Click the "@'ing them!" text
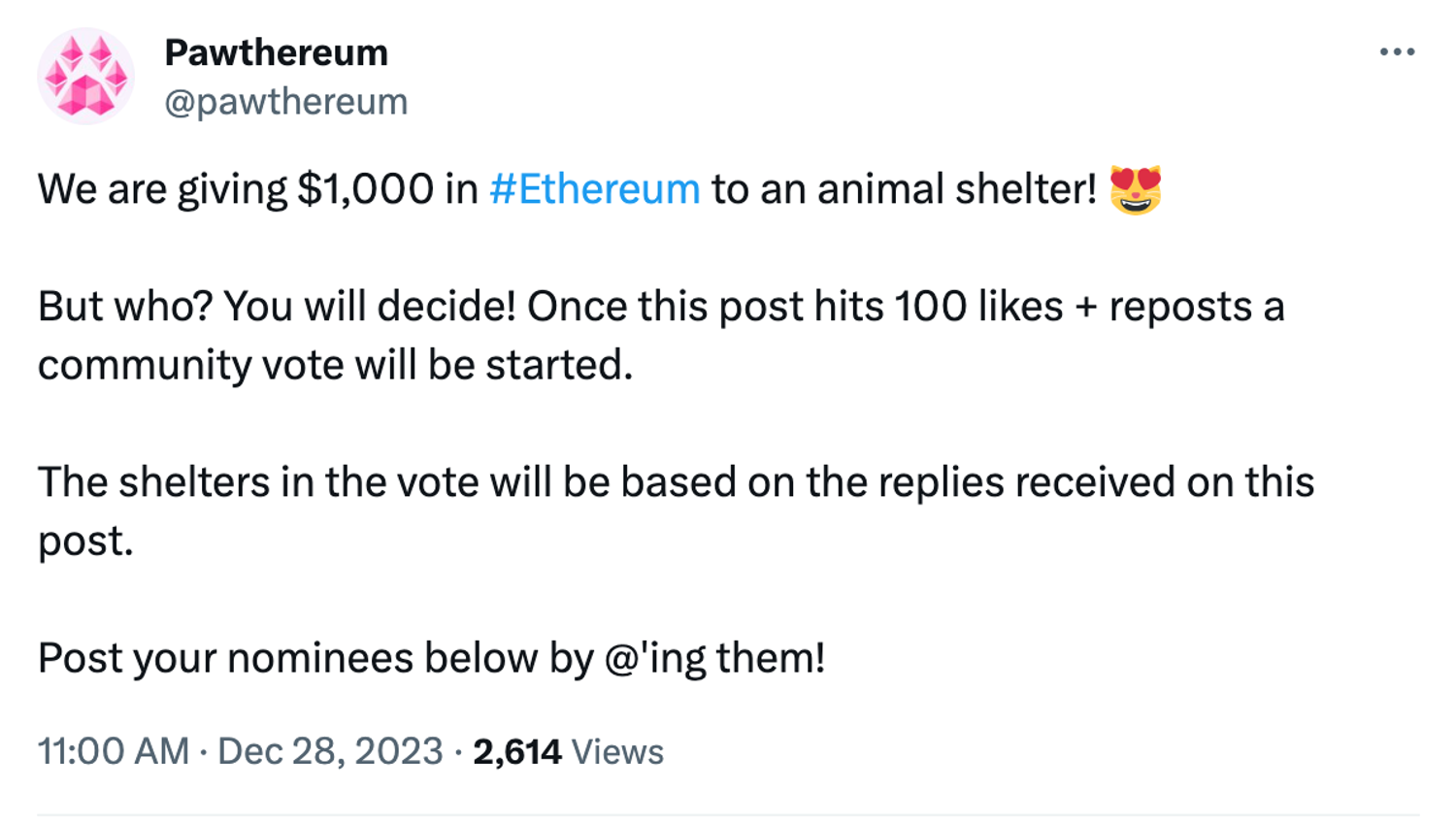 pyautogui.click(x=714, y=658)
